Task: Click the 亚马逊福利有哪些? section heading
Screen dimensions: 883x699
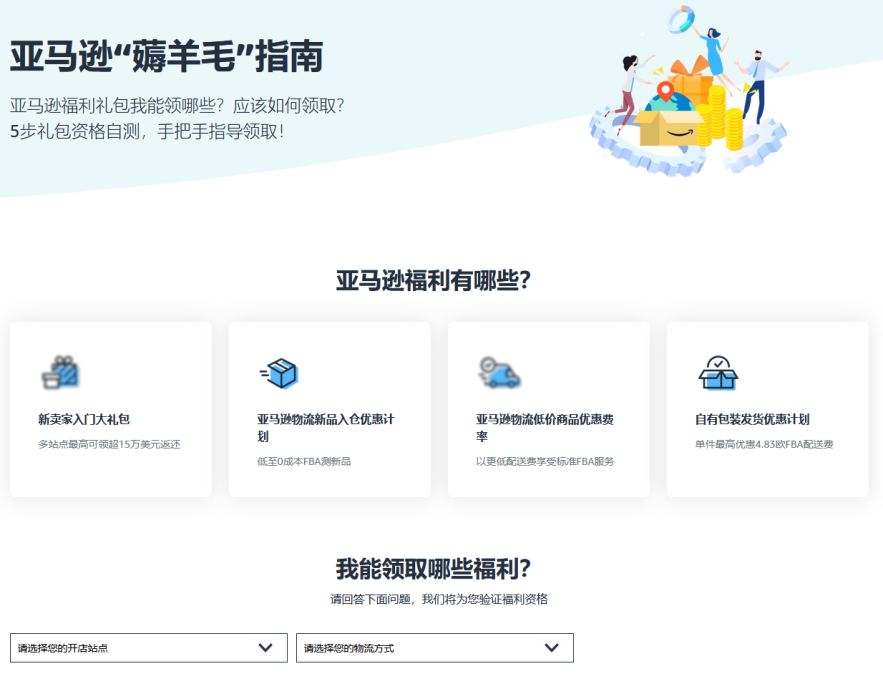Action: pos(434,281)
